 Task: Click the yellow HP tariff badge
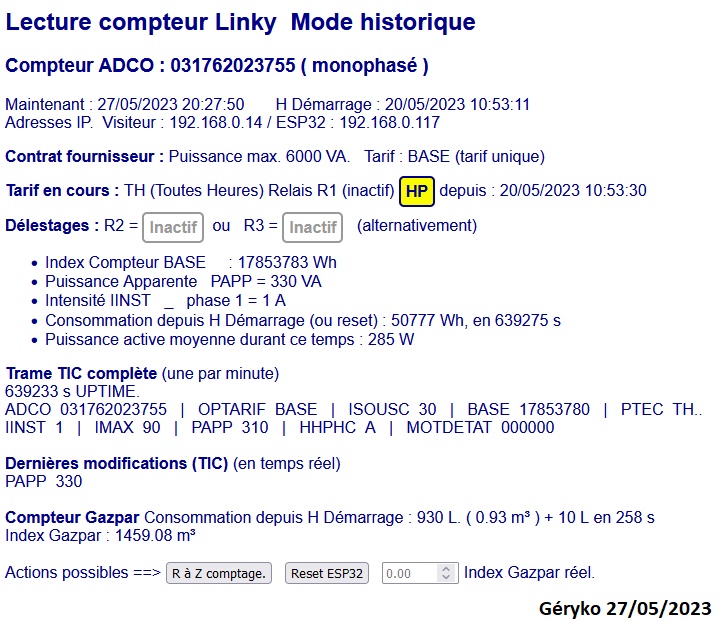(416, 191)
